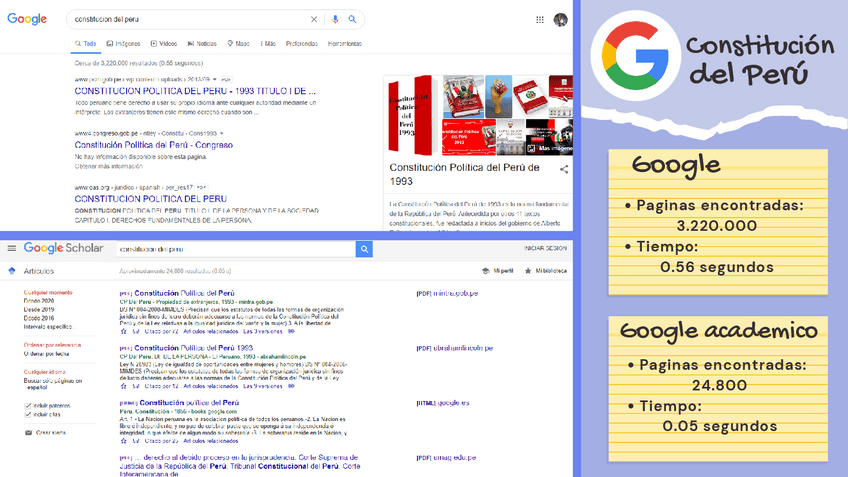Open 'Constitución Política del Perú 1993' Scholar title
This screenshot has width=848, height=477.
194,348
